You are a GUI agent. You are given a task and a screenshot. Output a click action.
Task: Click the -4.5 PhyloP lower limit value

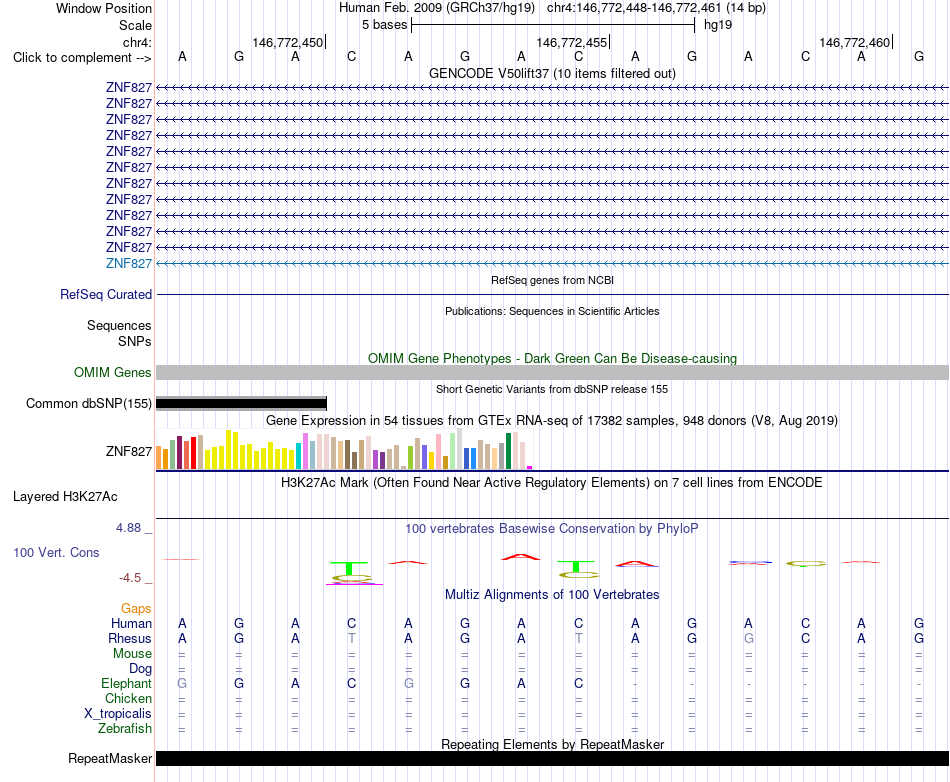(130, 578)
